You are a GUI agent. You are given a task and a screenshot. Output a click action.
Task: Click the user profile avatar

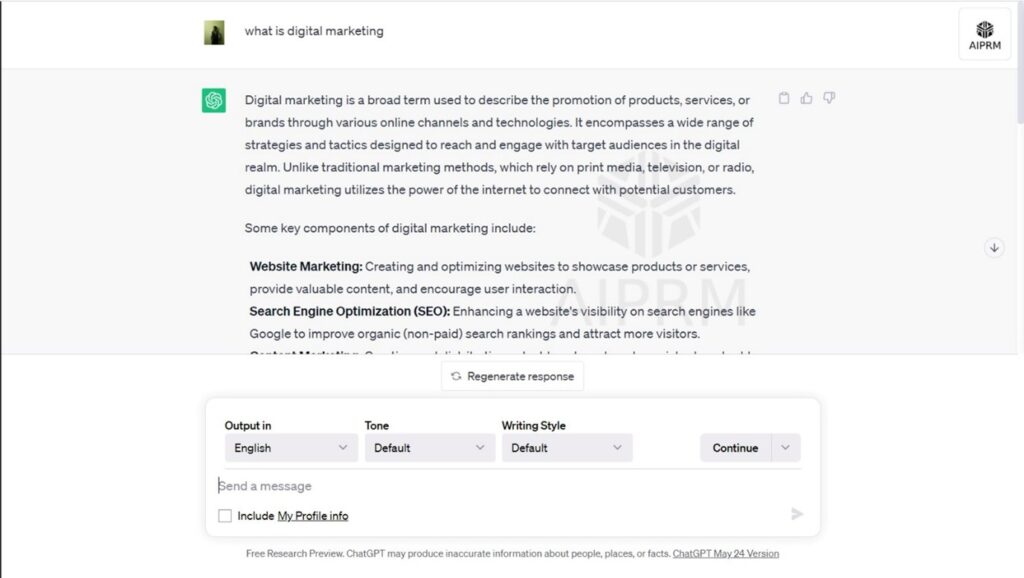214,32
